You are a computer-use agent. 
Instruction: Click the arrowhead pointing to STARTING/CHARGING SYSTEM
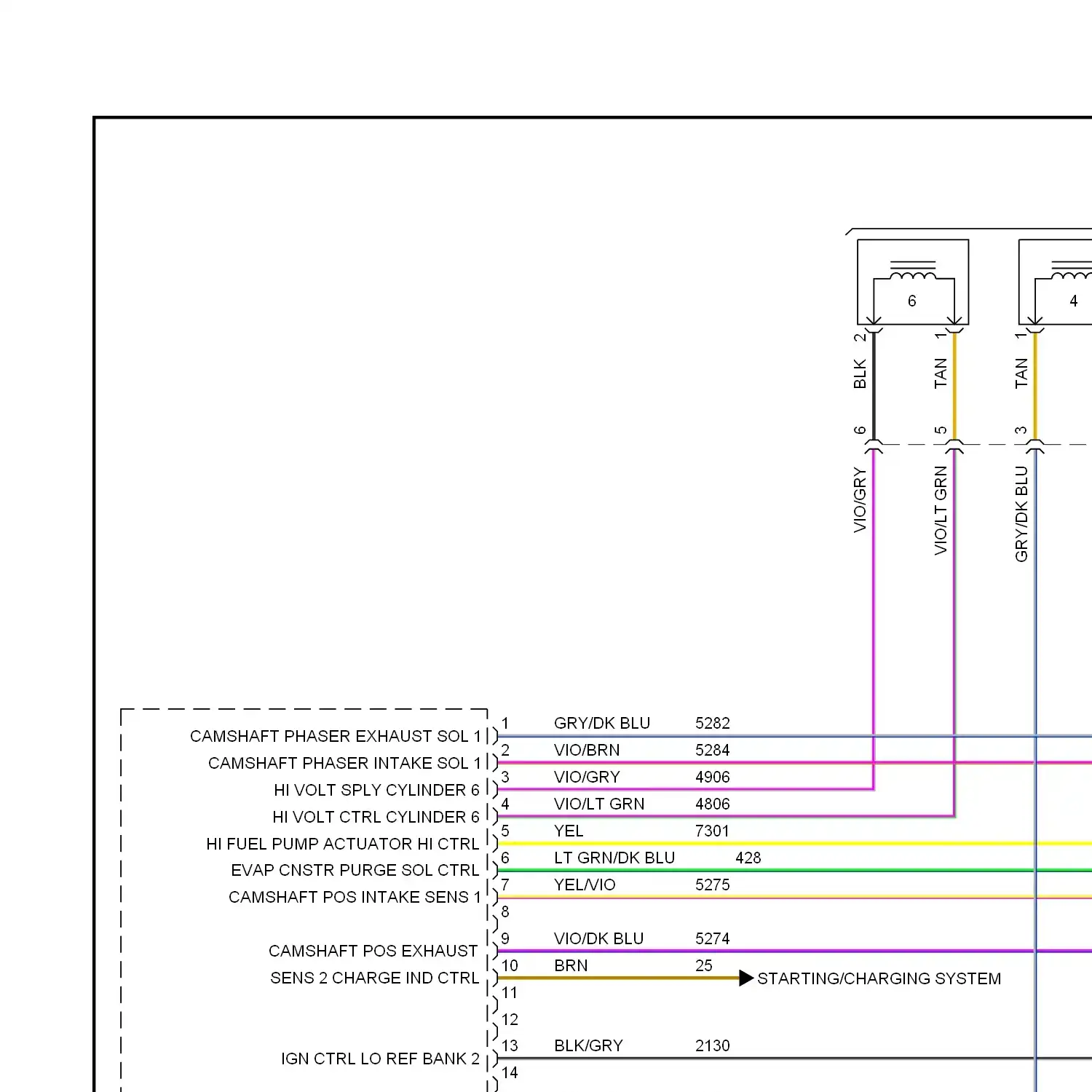pos(746,978)
